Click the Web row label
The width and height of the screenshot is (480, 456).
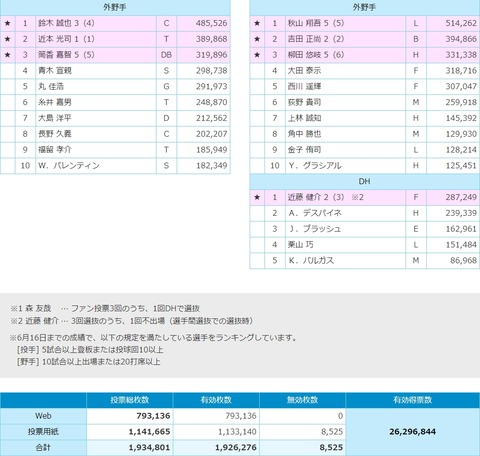[x=43, y=416]
